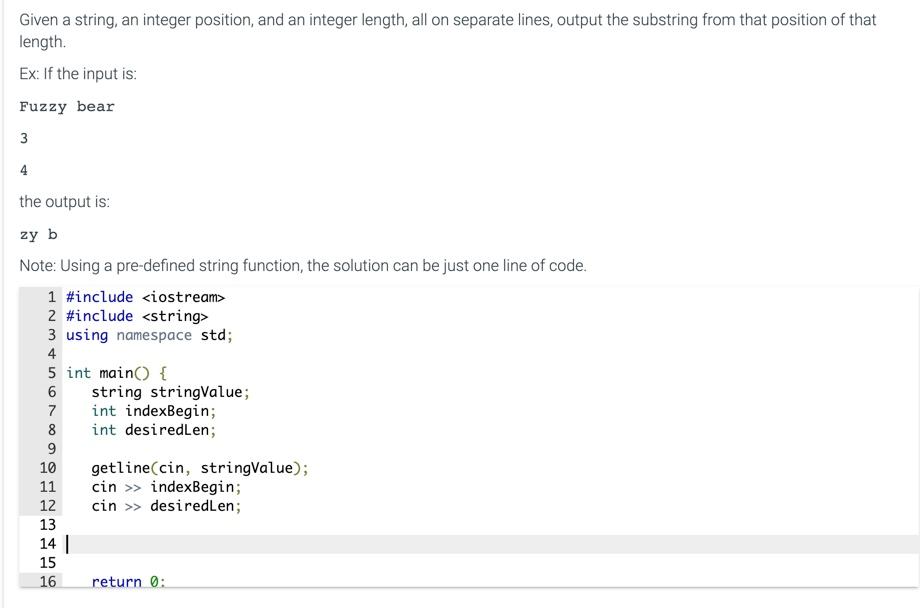
Task: Click the 'Fuzzy bear' example input
Action: tap(67, 107)
